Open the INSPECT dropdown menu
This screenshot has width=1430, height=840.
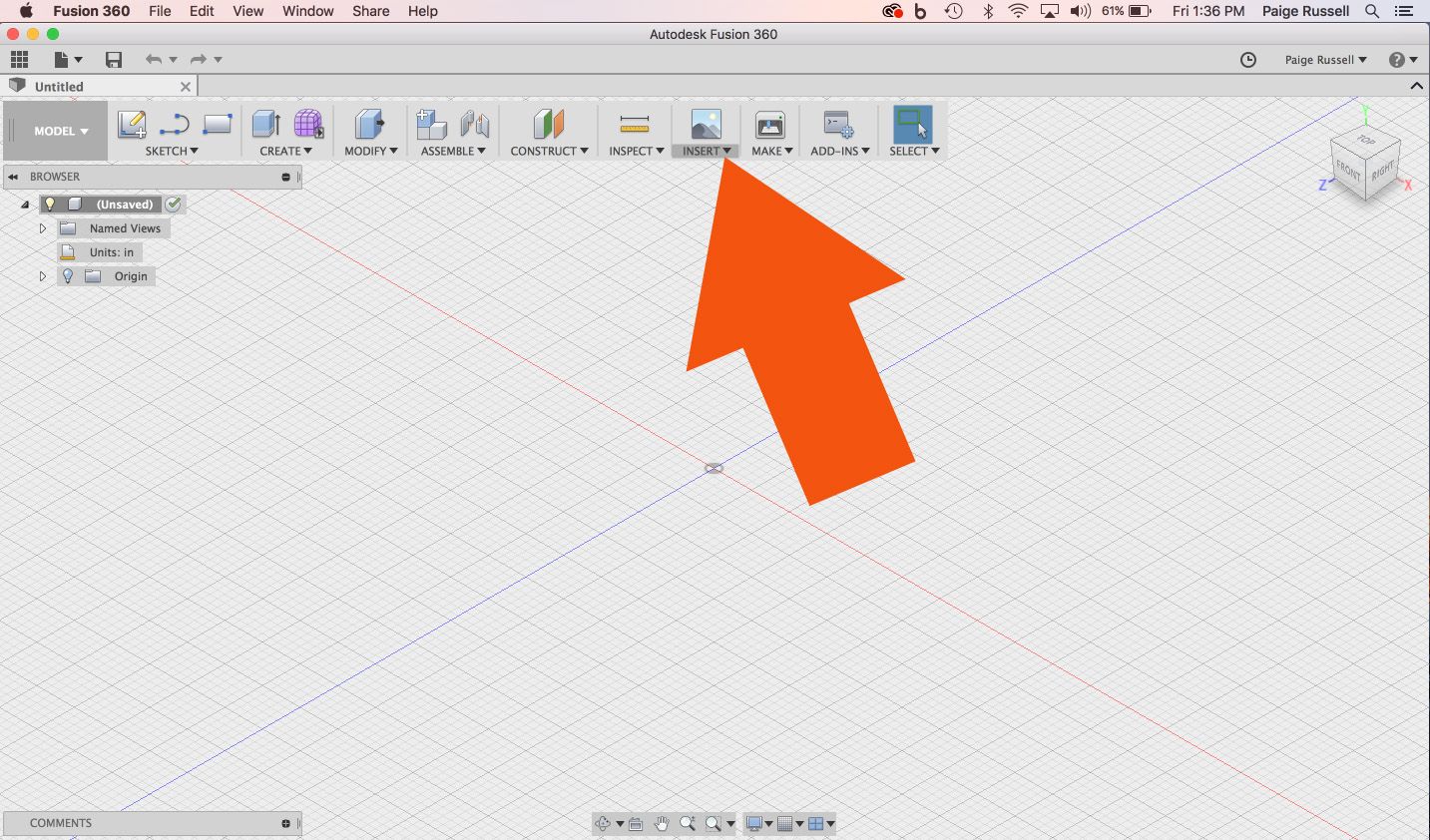pos(637,152)
